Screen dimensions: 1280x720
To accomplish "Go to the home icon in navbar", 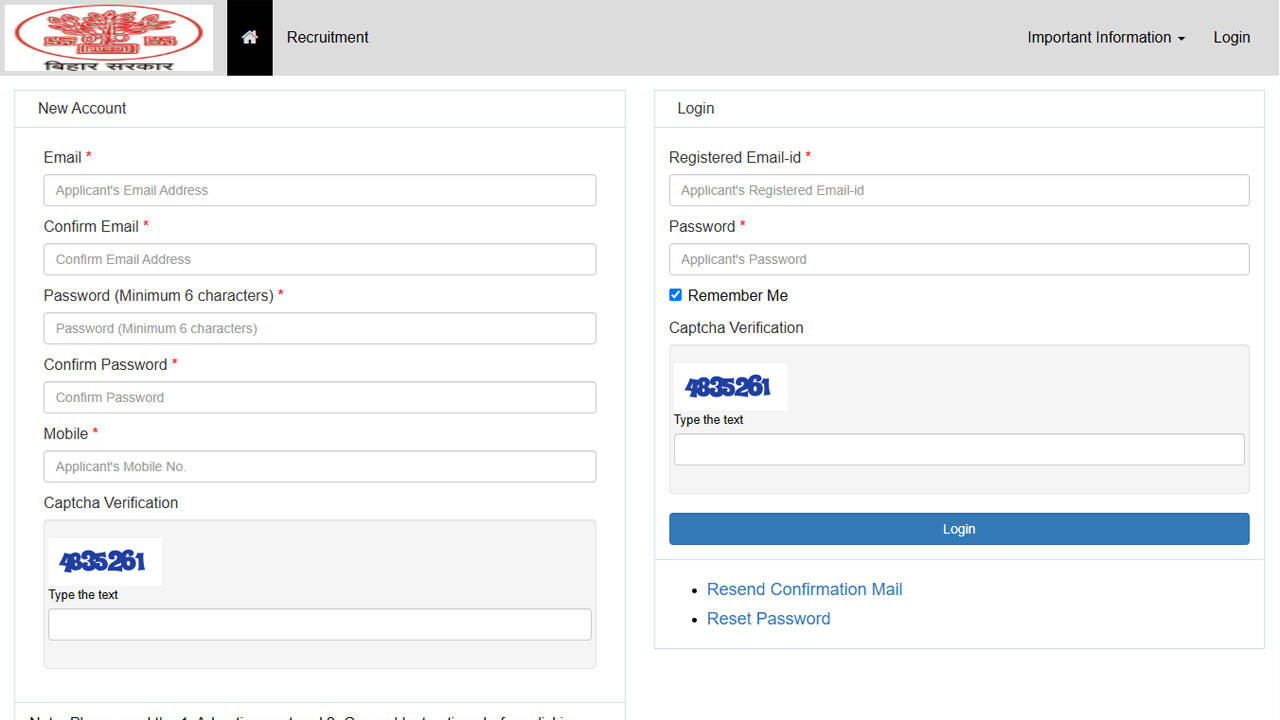I will (x=250, y=37).
